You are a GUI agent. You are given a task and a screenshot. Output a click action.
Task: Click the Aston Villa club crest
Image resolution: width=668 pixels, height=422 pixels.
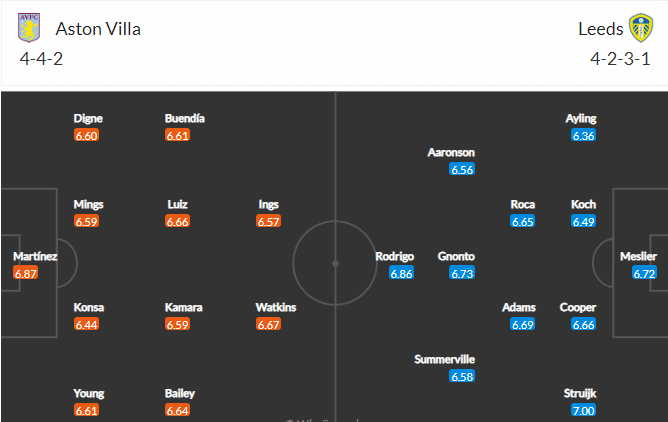(29, 28)
